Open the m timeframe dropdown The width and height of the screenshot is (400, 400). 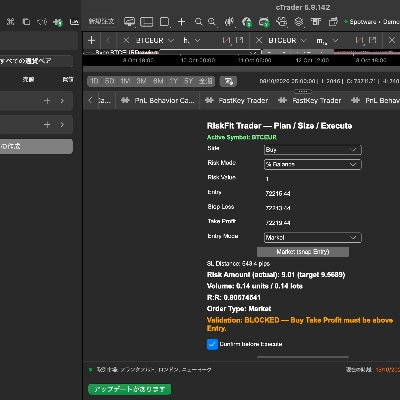[x=335, y=41]
